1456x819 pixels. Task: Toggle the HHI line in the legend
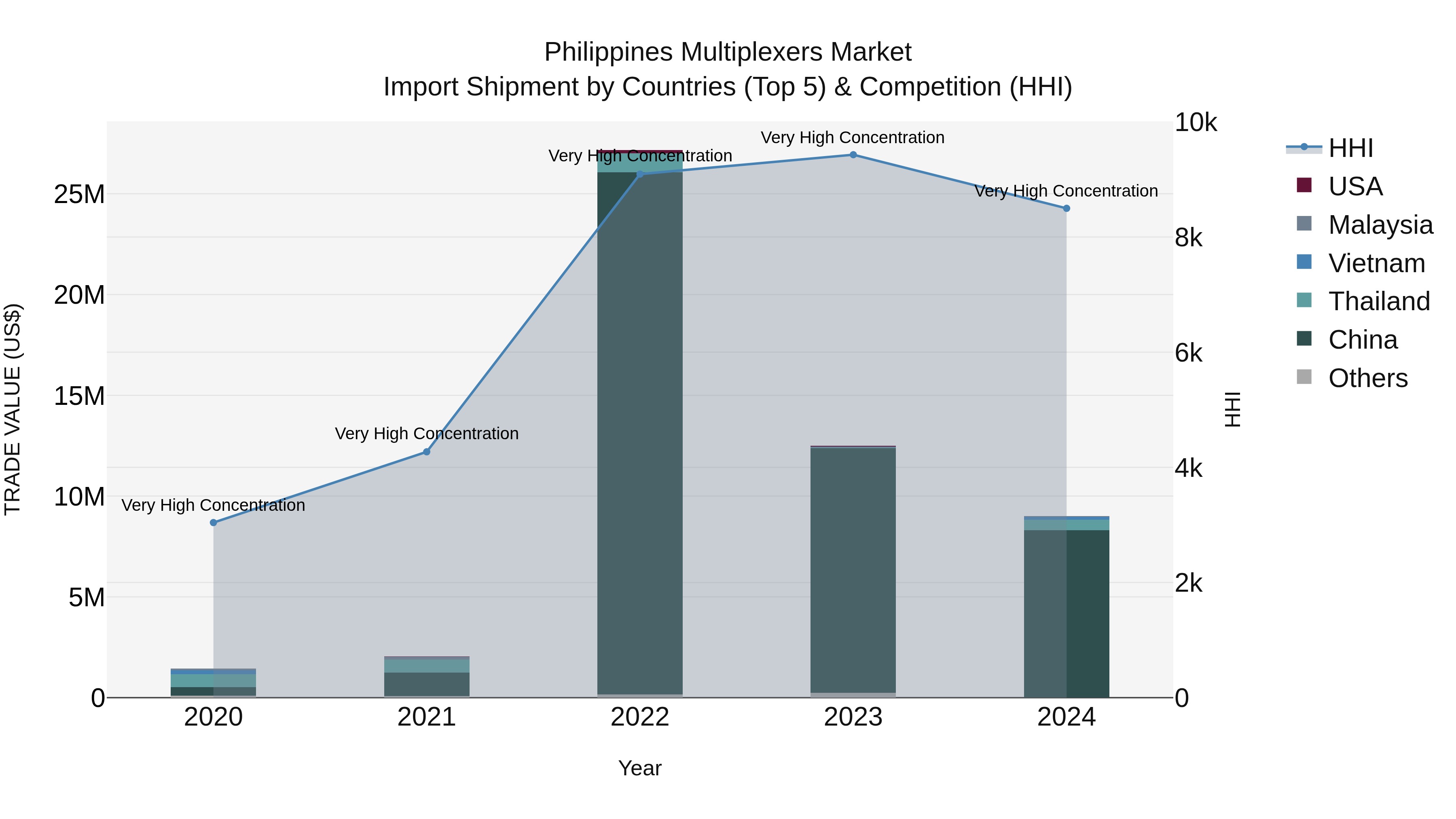1329,148
